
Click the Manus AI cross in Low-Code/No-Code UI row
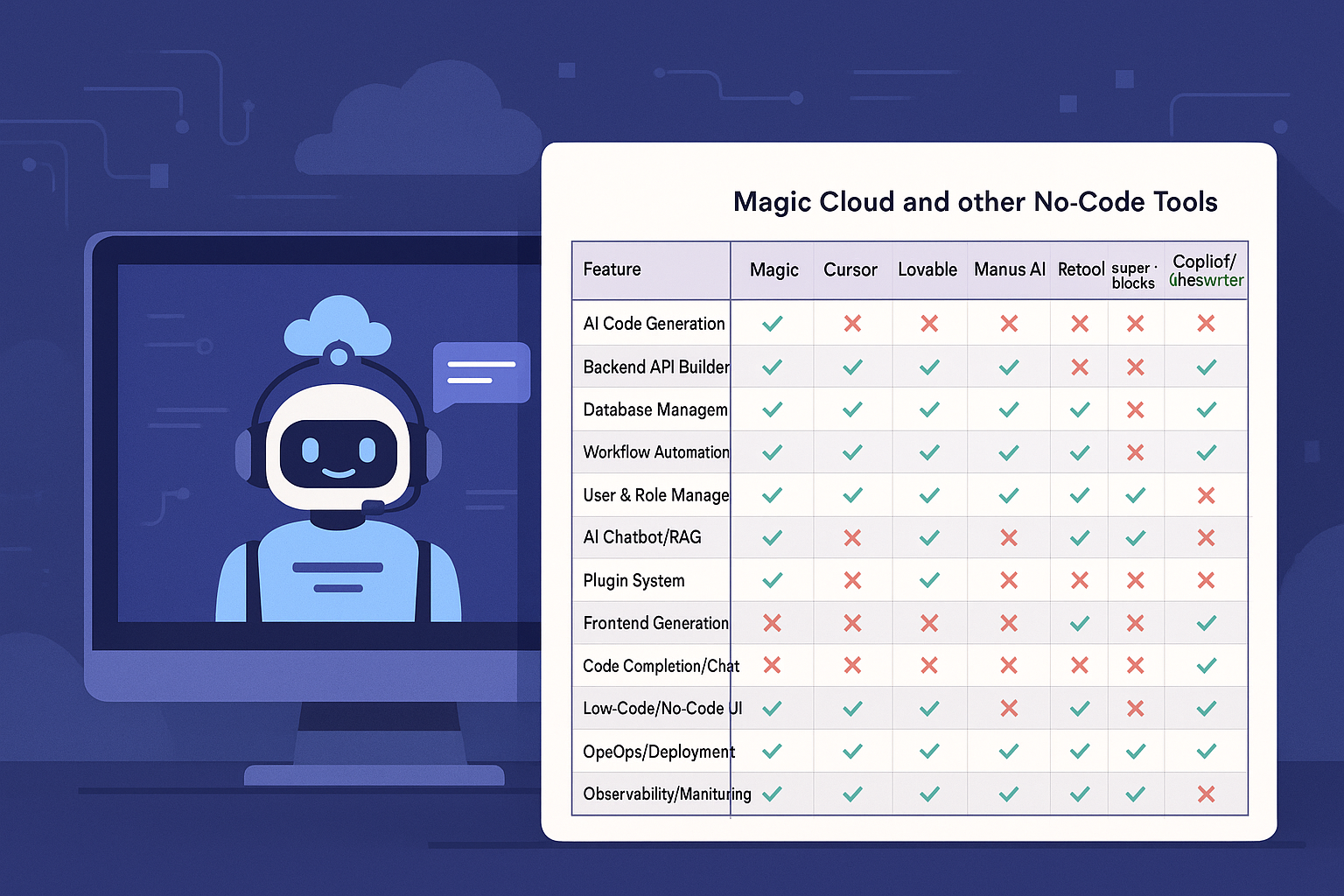tap(1009, 709)
